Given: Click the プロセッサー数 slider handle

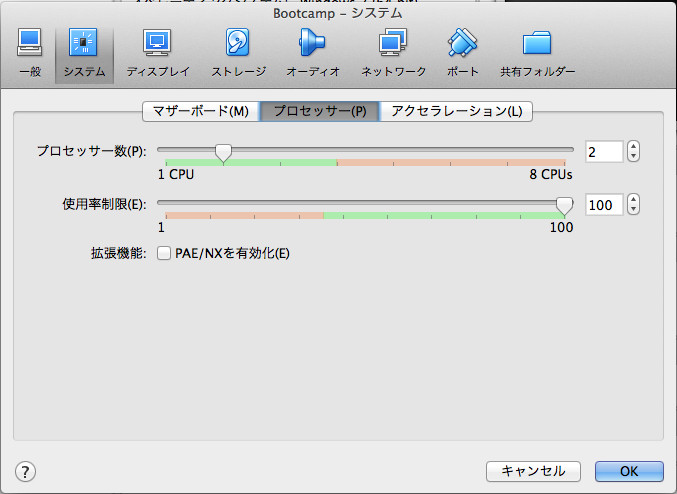Looking at the screenshot, I should coord(223,153).
